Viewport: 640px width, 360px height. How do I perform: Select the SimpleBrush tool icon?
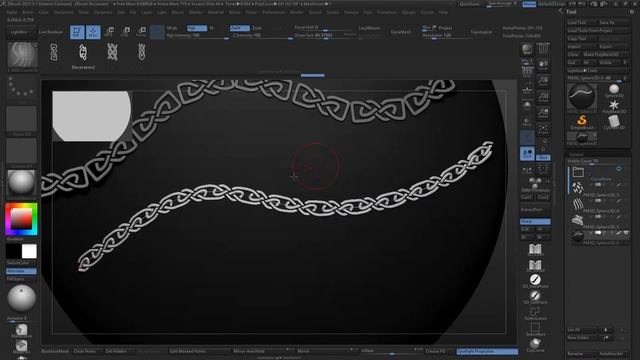point(582,122)
